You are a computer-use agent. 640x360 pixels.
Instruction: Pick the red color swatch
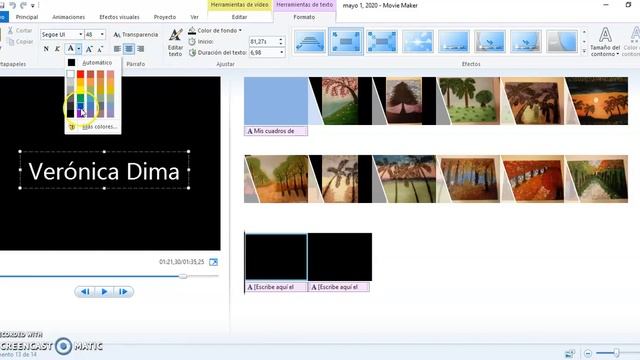[x=80, y=74]
